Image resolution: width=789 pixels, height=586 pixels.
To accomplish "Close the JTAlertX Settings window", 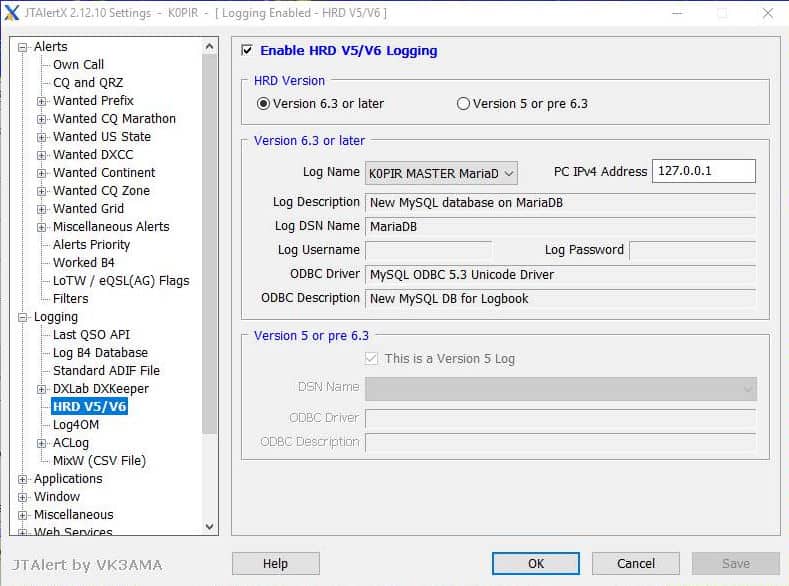I will [768, 13].
